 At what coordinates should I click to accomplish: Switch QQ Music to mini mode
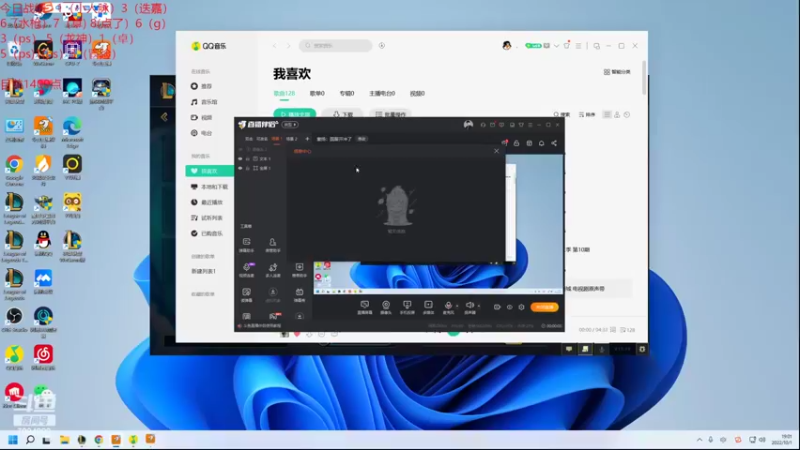point(596,46)
